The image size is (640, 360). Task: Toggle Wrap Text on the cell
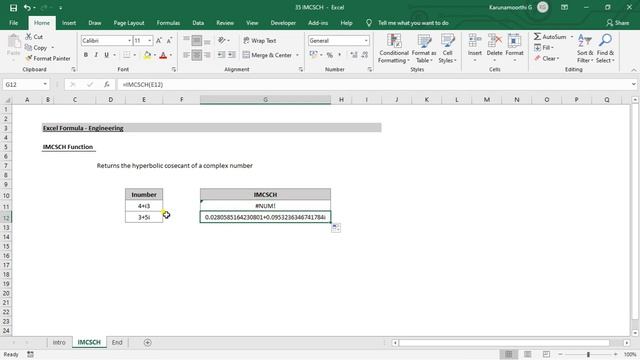260,40
